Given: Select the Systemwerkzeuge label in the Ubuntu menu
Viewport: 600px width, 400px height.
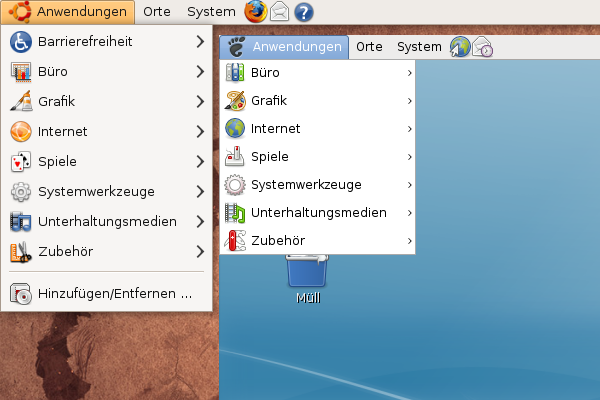Looking at the screenshot, I should [x=96, y=192].
